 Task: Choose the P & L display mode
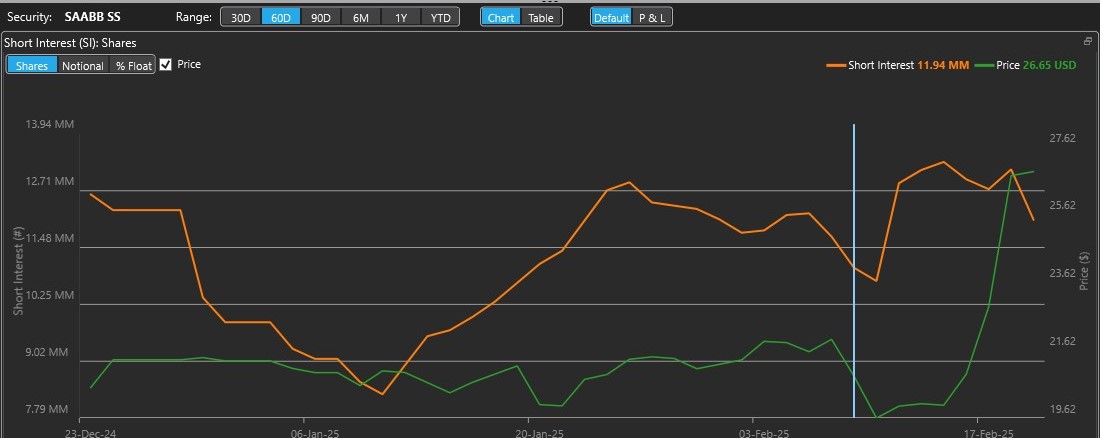point(652,18)
